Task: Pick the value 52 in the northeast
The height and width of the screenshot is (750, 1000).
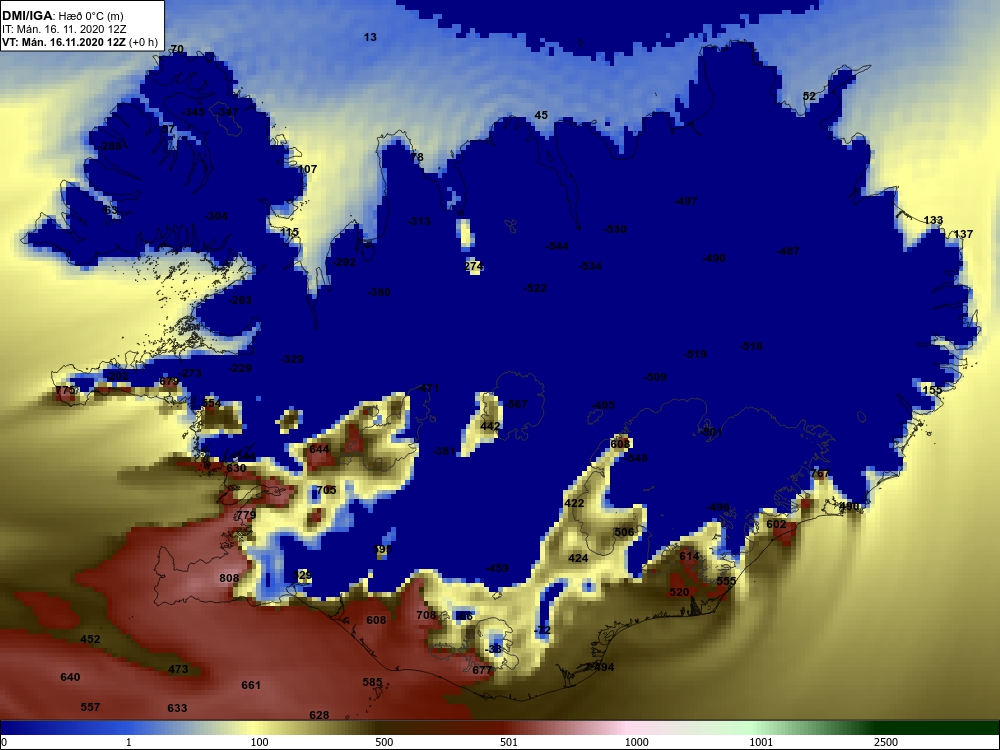Action: 809,96
